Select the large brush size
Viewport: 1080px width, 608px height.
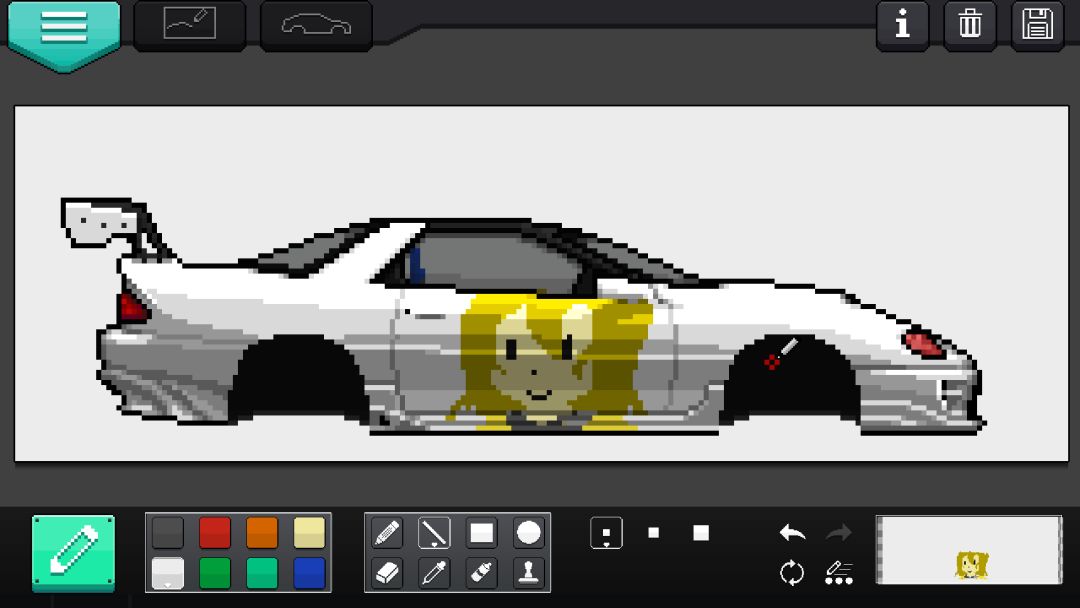[x=701, y=533]
